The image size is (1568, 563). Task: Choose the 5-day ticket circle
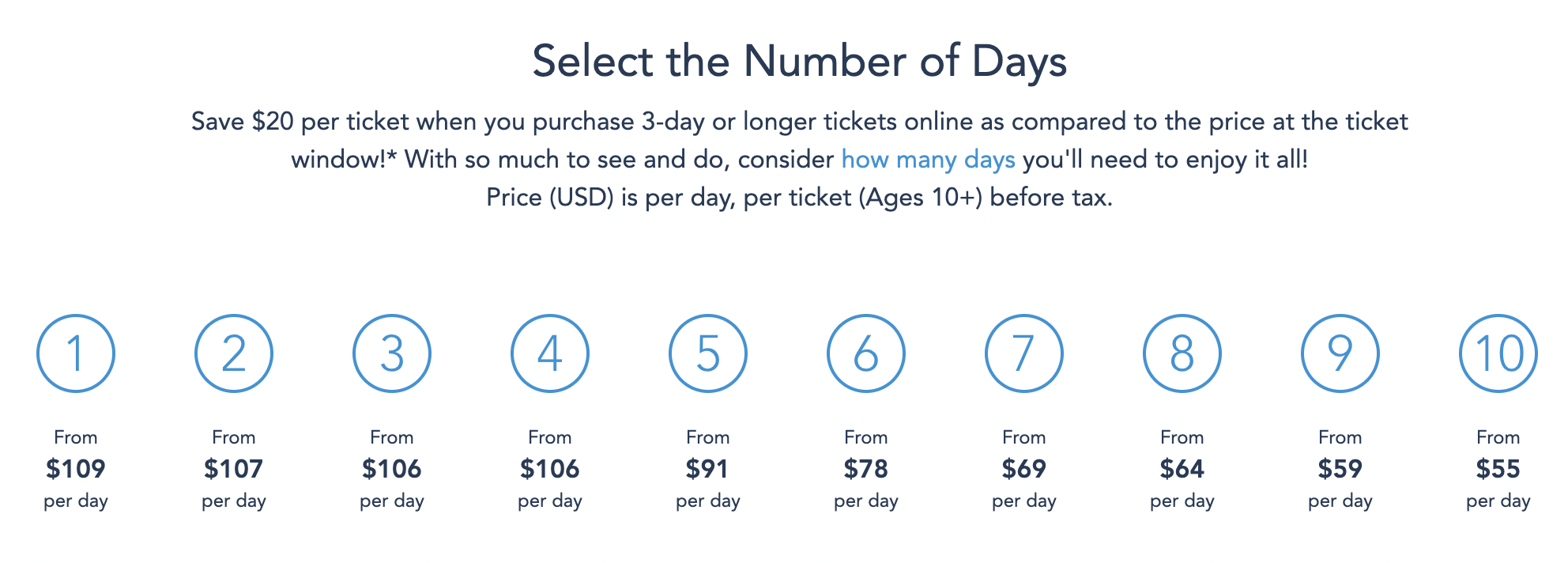(708, 353)
